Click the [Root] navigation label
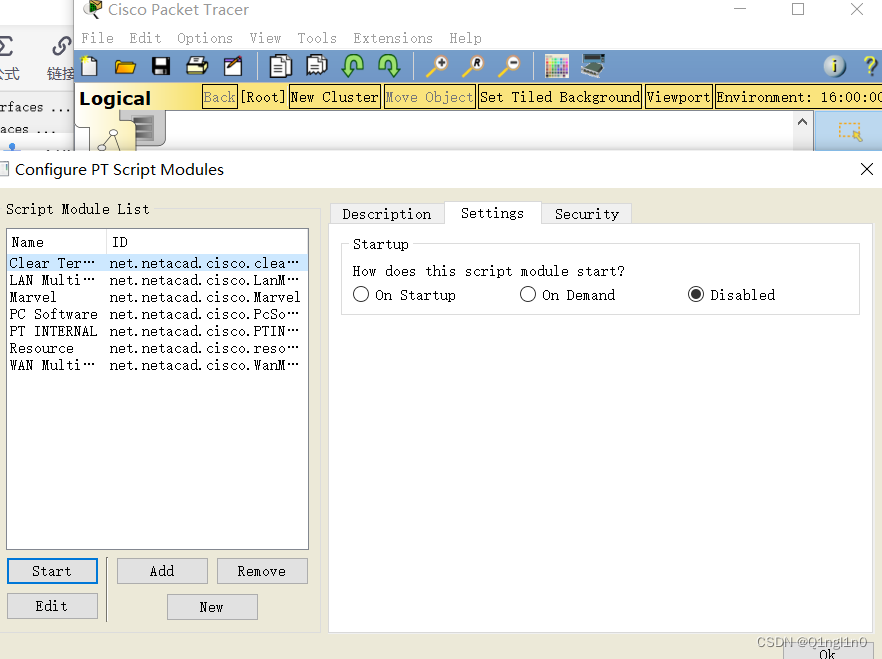 point(263,97)
